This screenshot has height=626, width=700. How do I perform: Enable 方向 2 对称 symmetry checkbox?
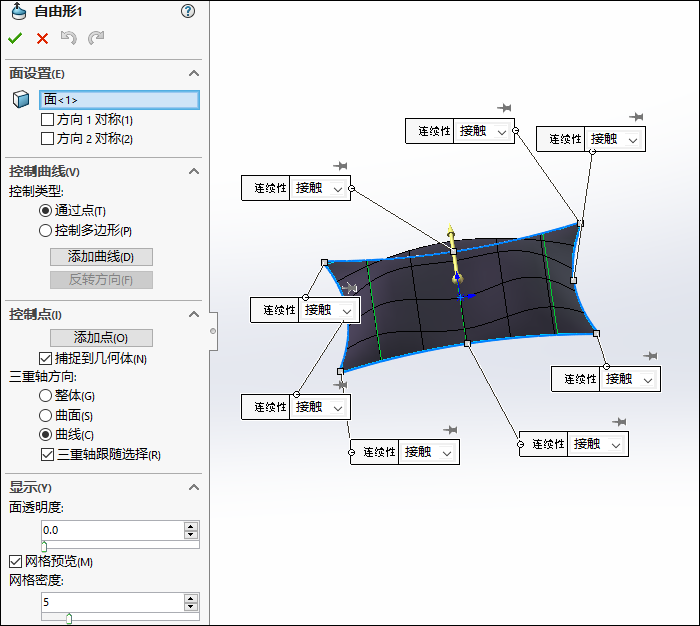pos(47,138)
